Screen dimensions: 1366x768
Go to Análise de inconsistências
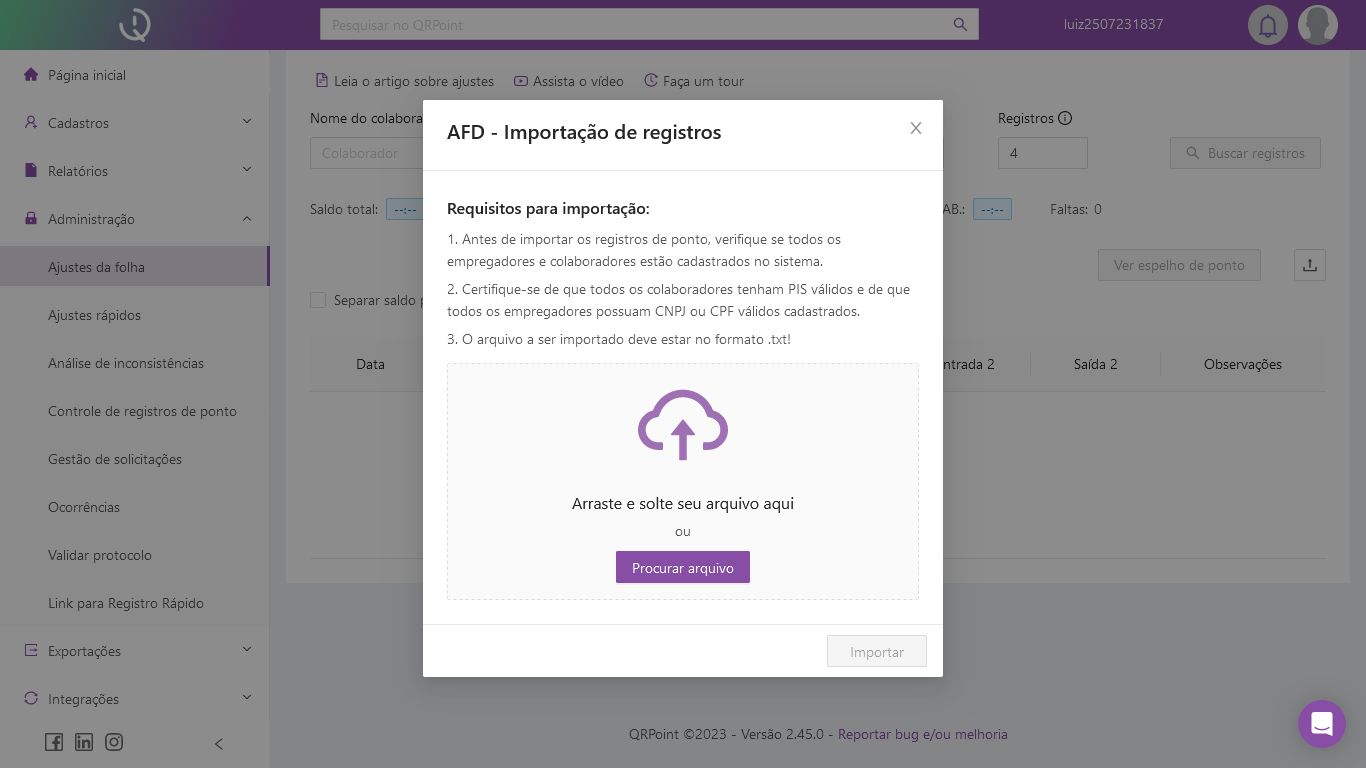(x=126, y=363)
